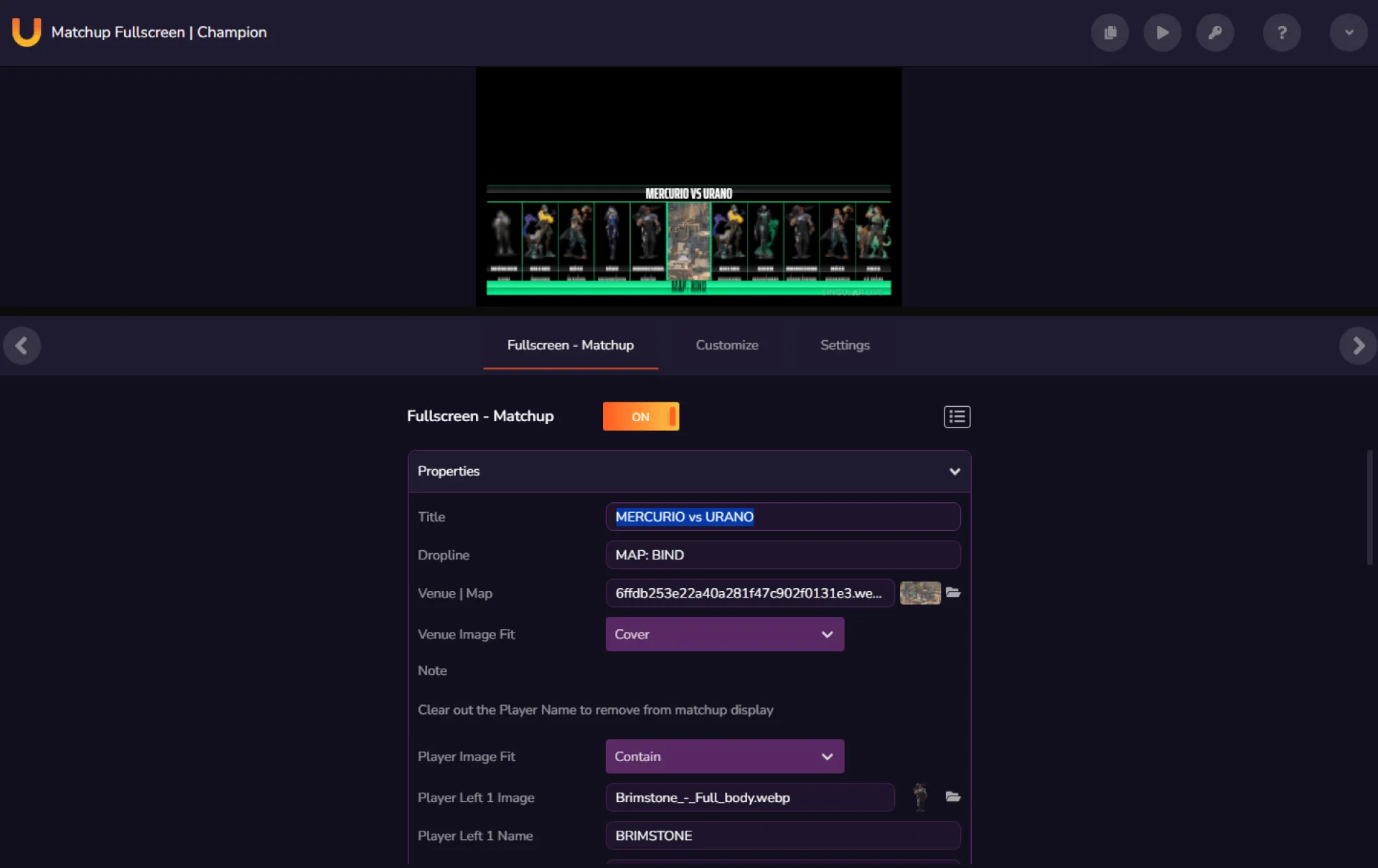Click the copy/duplicate icon in top bar

(x=1110, y=32)
